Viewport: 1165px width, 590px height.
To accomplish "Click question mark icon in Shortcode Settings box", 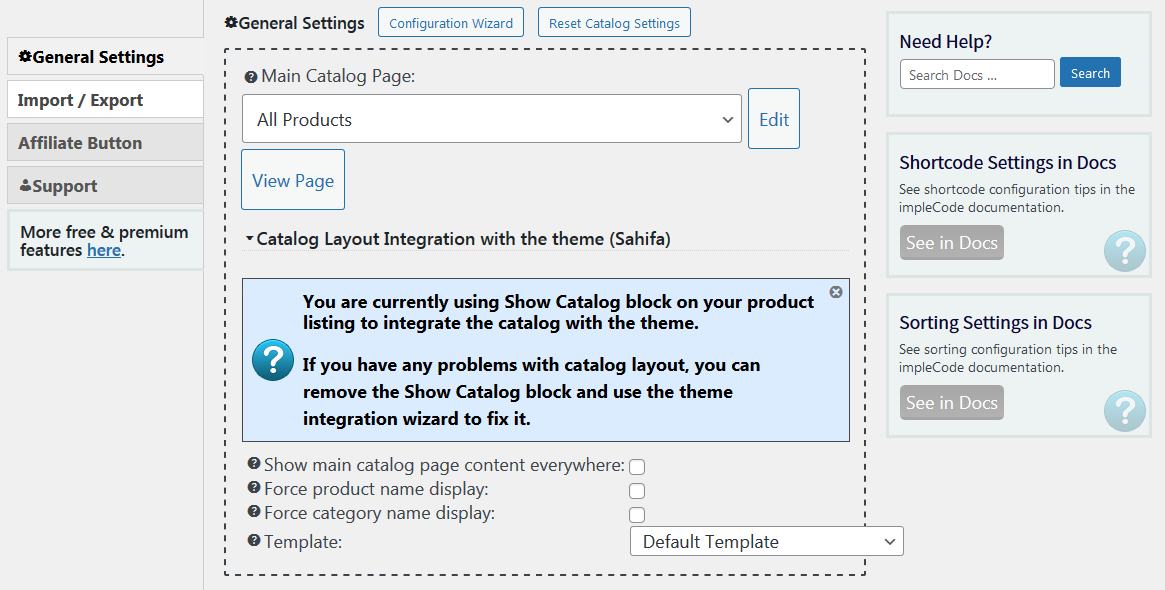I will pos(1125,250).
